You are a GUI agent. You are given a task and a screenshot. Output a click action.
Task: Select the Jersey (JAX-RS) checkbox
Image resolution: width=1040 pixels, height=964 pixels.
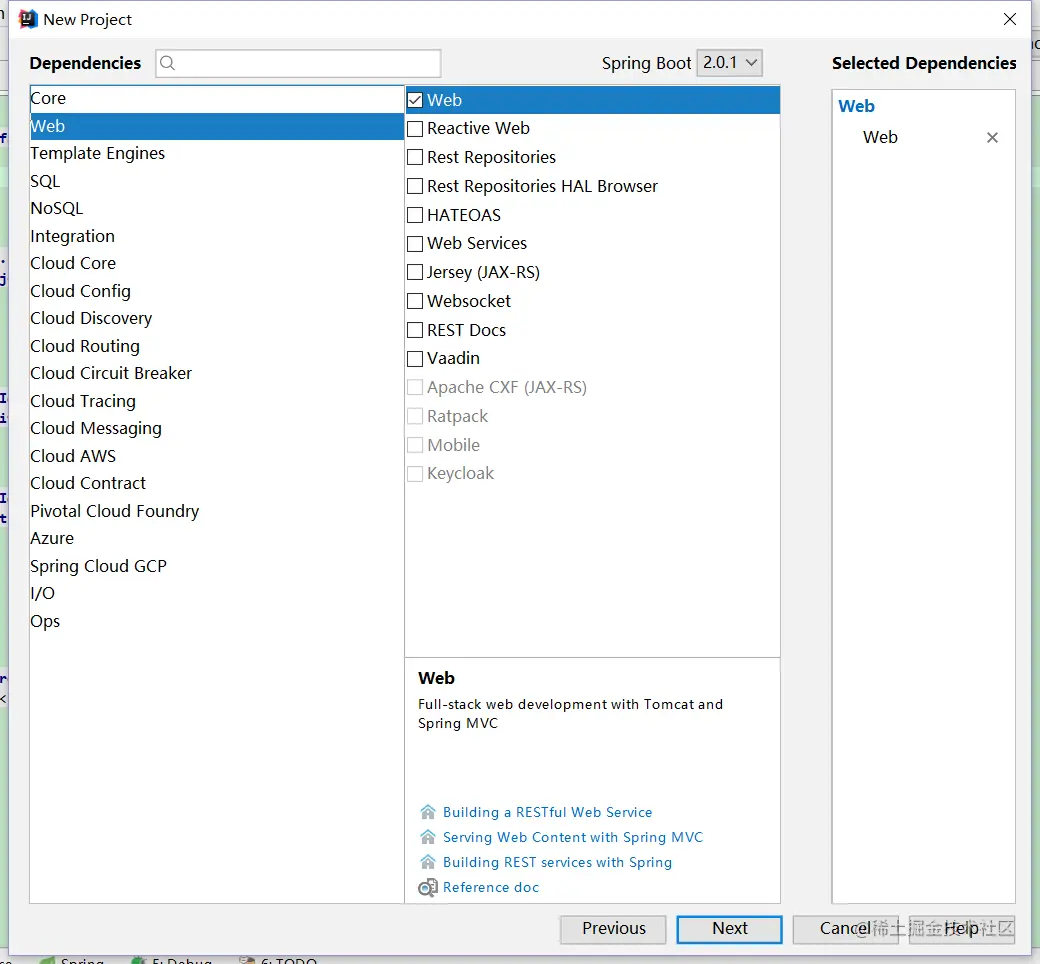click(415, 272)
